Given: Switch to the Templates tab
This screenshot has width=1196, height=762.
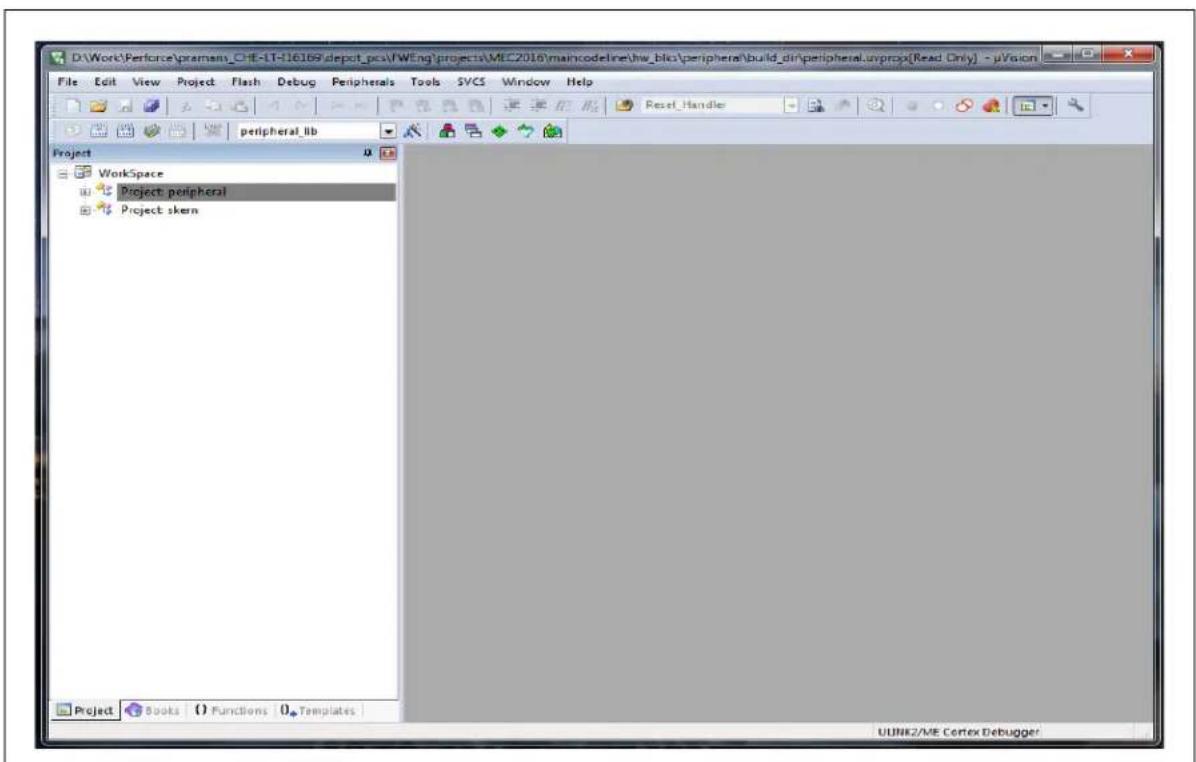Looking at the screenshot, I should point(318,710).
